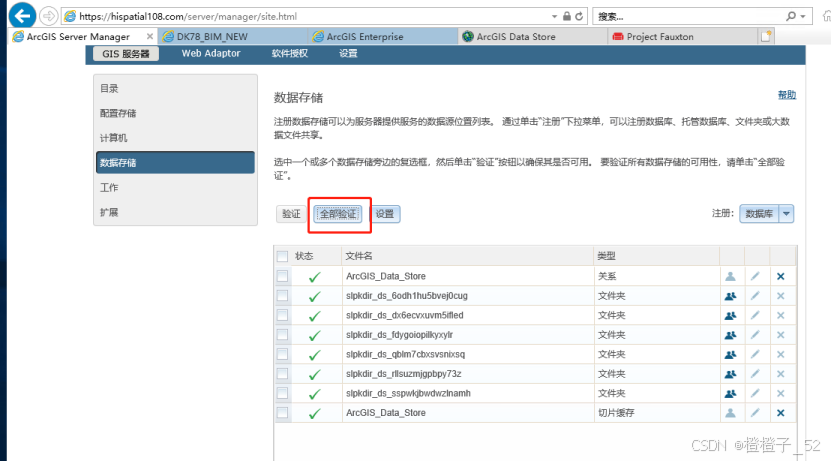Image resolution: width=831 pixels, height=461 pixels.
Task: Click the browser forward arrow button
Action: click(49, 16)
